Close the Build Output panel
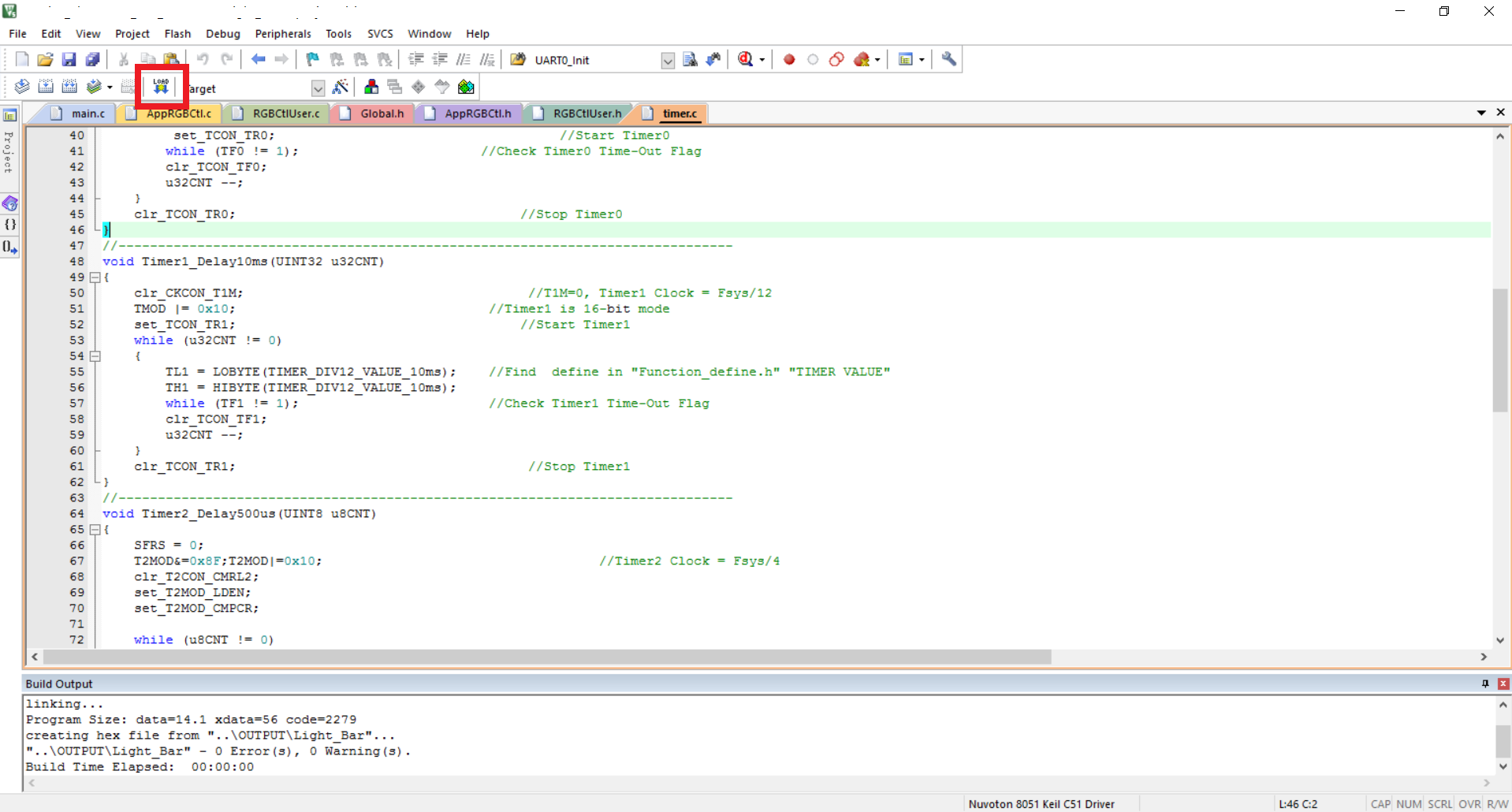Screen dimensions: 1512x812 [1503, 683]
